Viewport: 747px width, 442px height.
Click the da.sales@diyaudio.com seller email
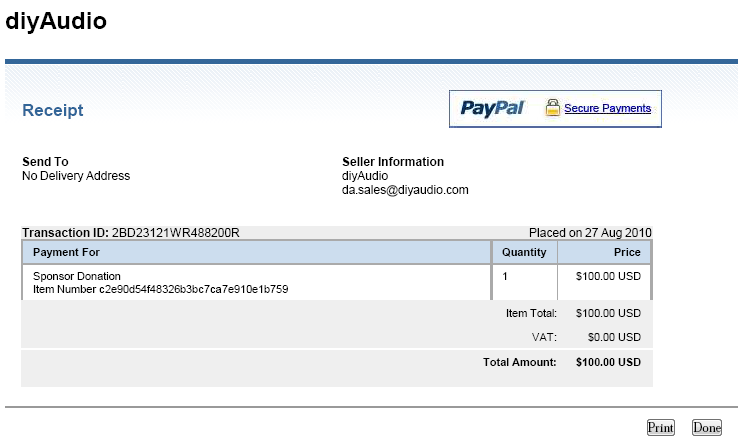click(405, 190)
